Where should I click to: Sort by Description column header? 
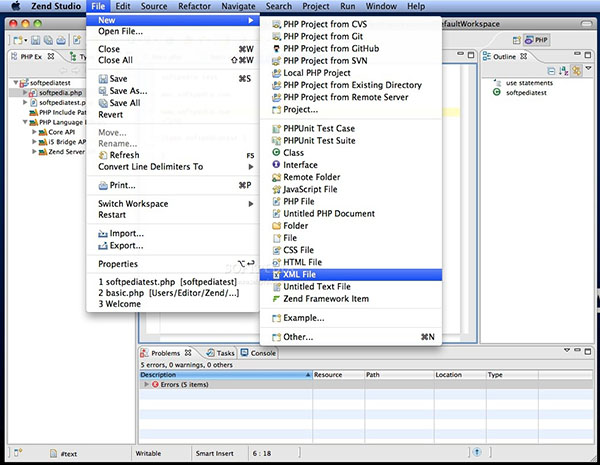coord(226,375)
